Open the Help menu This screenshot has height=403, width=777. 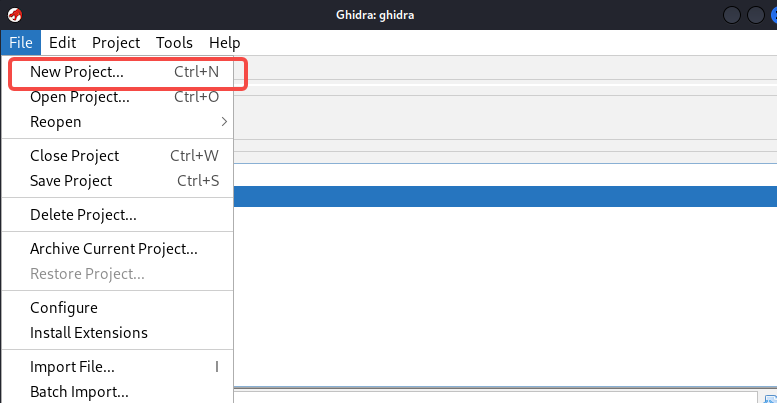click(x=224, y=43)
